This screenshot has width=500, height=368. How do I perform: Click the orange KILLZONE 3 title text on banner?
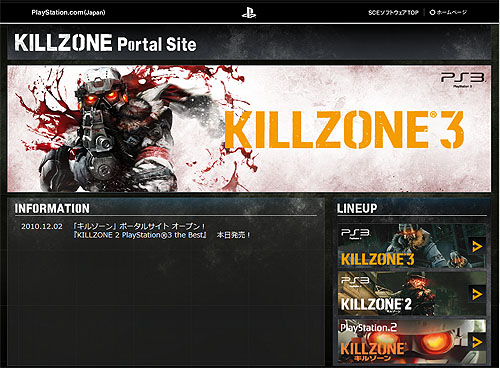[344, 130]
